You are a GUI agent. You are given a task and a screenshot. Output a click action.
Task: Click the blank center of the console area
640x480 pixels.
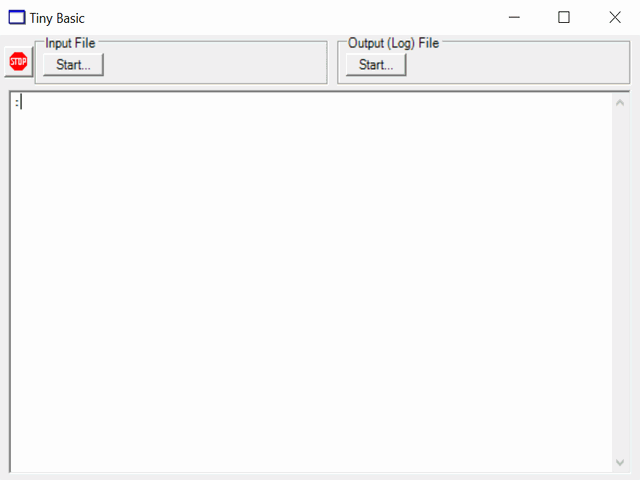point(311,282)
